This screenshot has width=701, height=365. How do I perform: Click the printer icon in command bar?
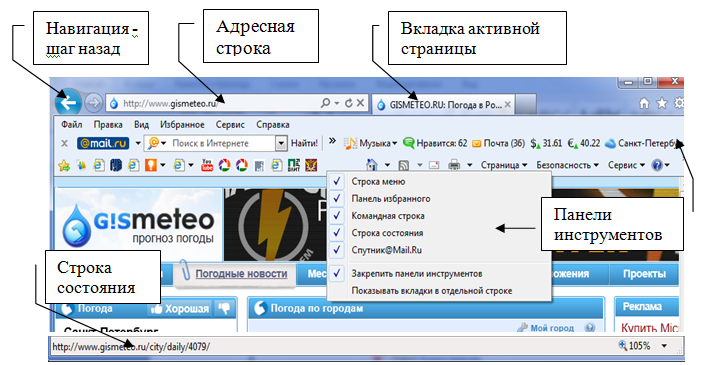pyautogui.click(x=454, y=165)
